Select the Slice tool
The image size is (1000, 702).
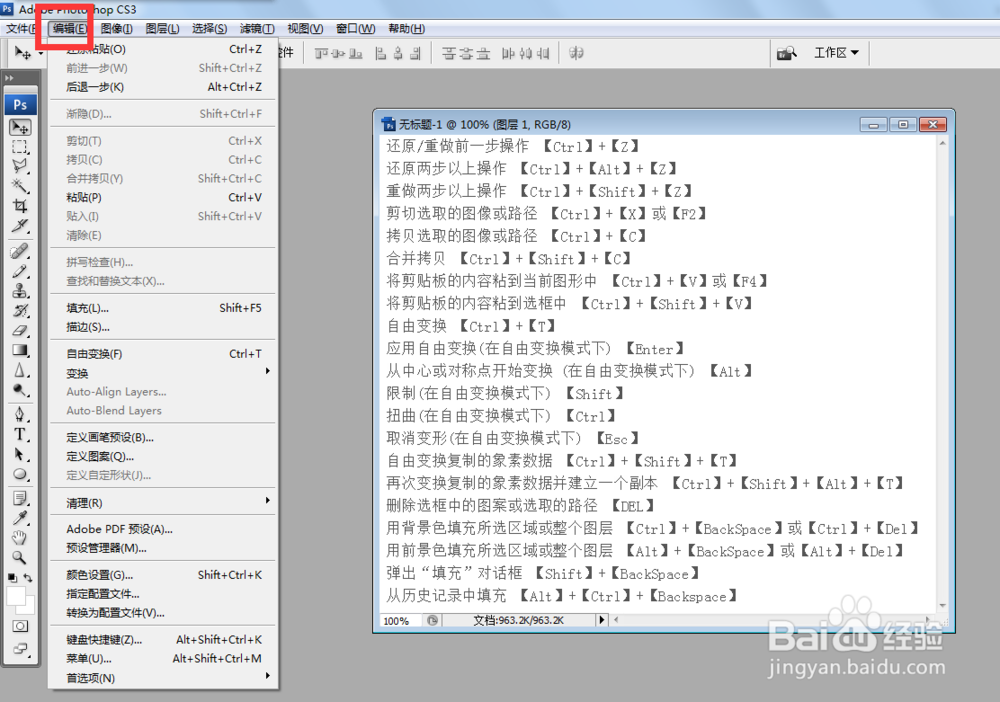[x=20, y=226]
